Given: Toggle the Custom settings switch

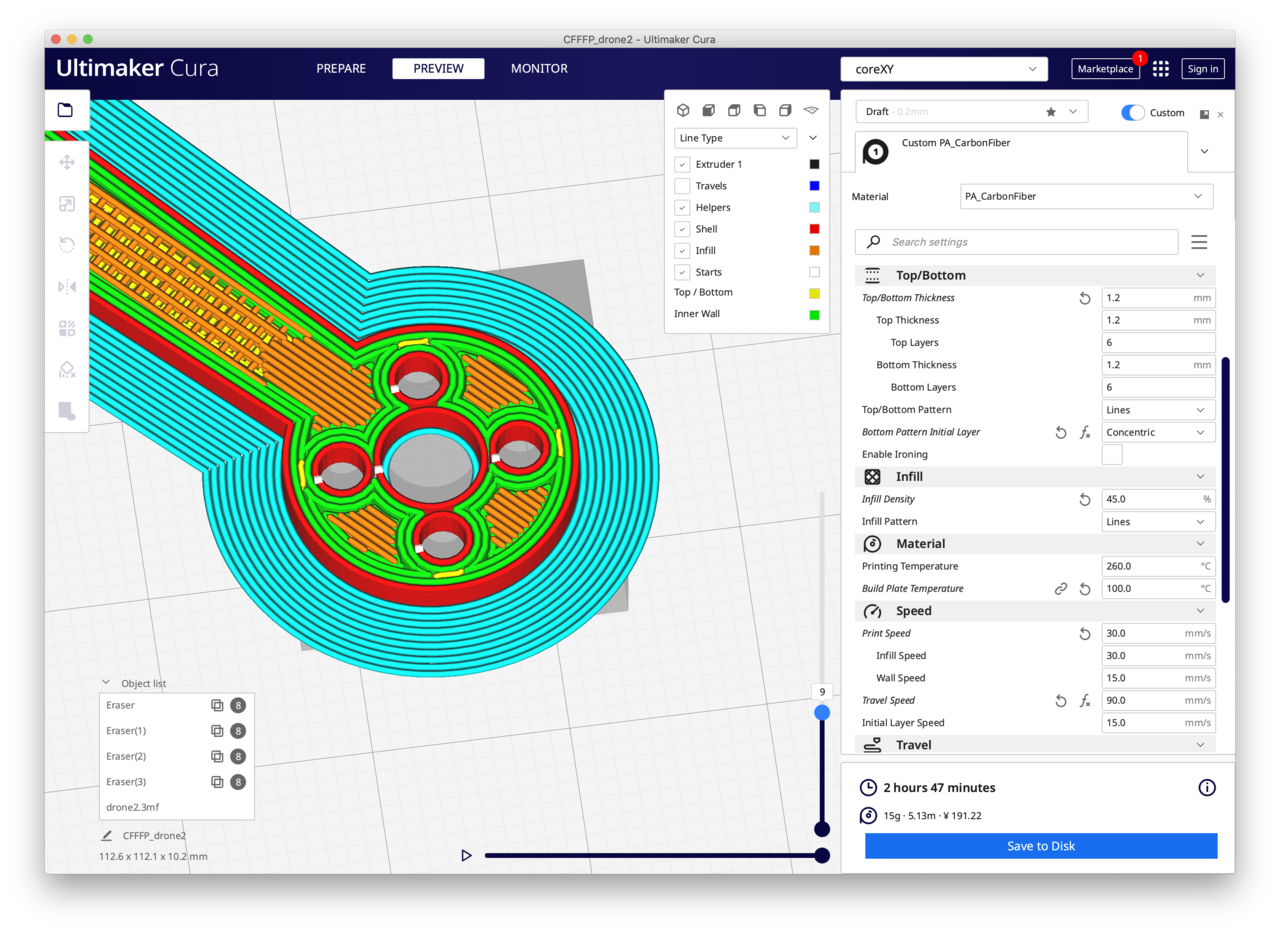Looking at the screenshot, I should tap(1133, 113).
